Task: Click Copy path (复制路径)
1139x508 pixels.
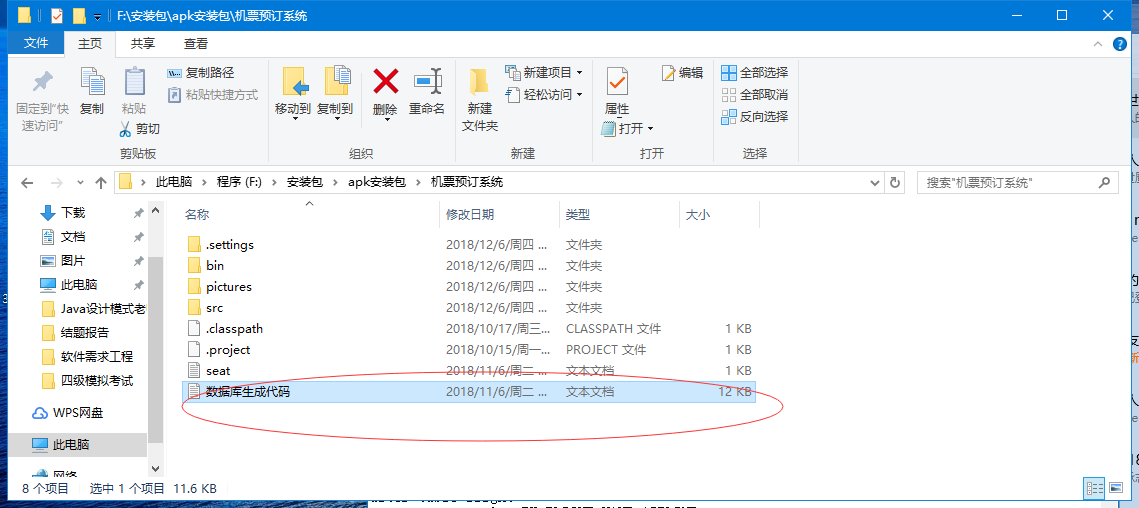Action: [x=200, y=73]
